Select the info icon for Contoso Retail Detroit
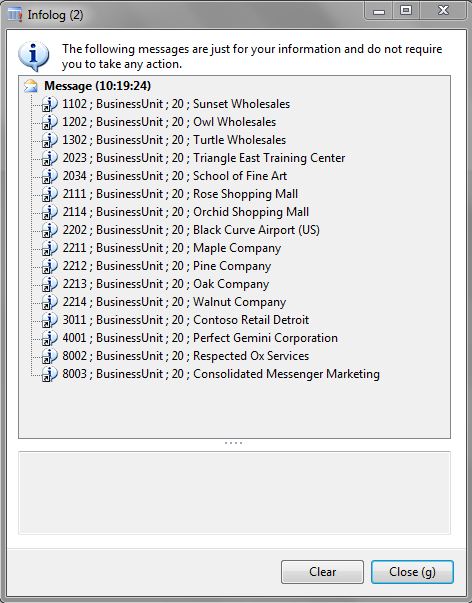This screenshot has height=603, width=472. pyautogui.click(x=49, y=320)
